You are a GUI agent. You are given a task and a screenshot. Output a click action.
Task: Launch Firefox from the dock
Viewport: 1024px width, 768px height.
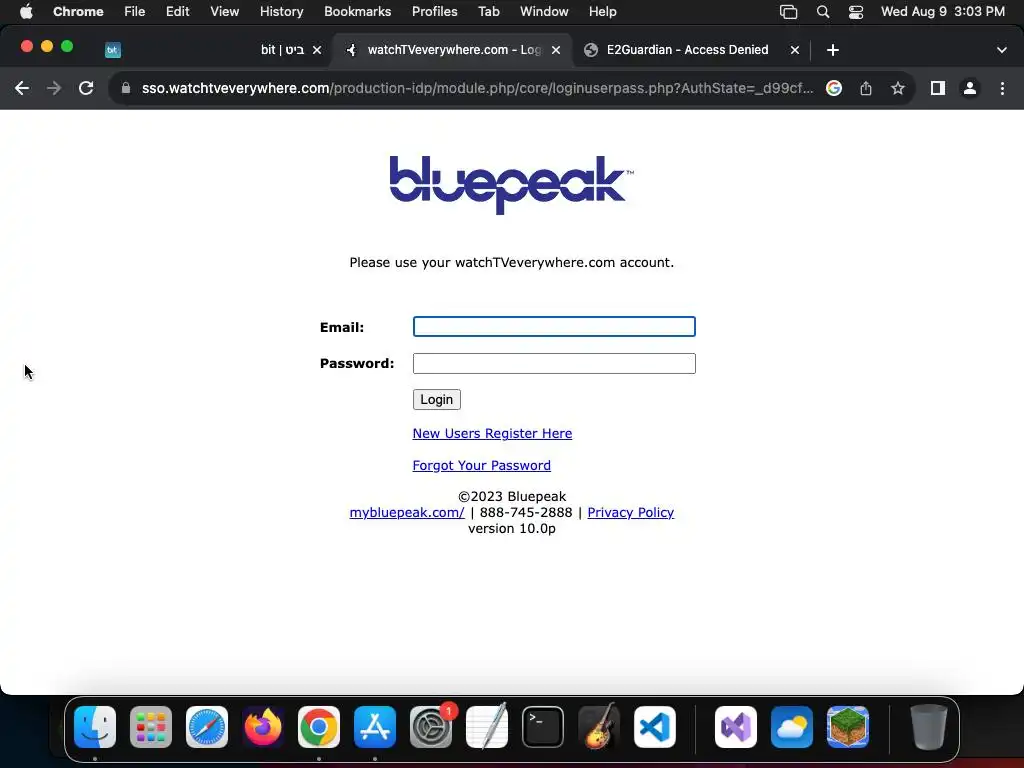tap(263, 727)
